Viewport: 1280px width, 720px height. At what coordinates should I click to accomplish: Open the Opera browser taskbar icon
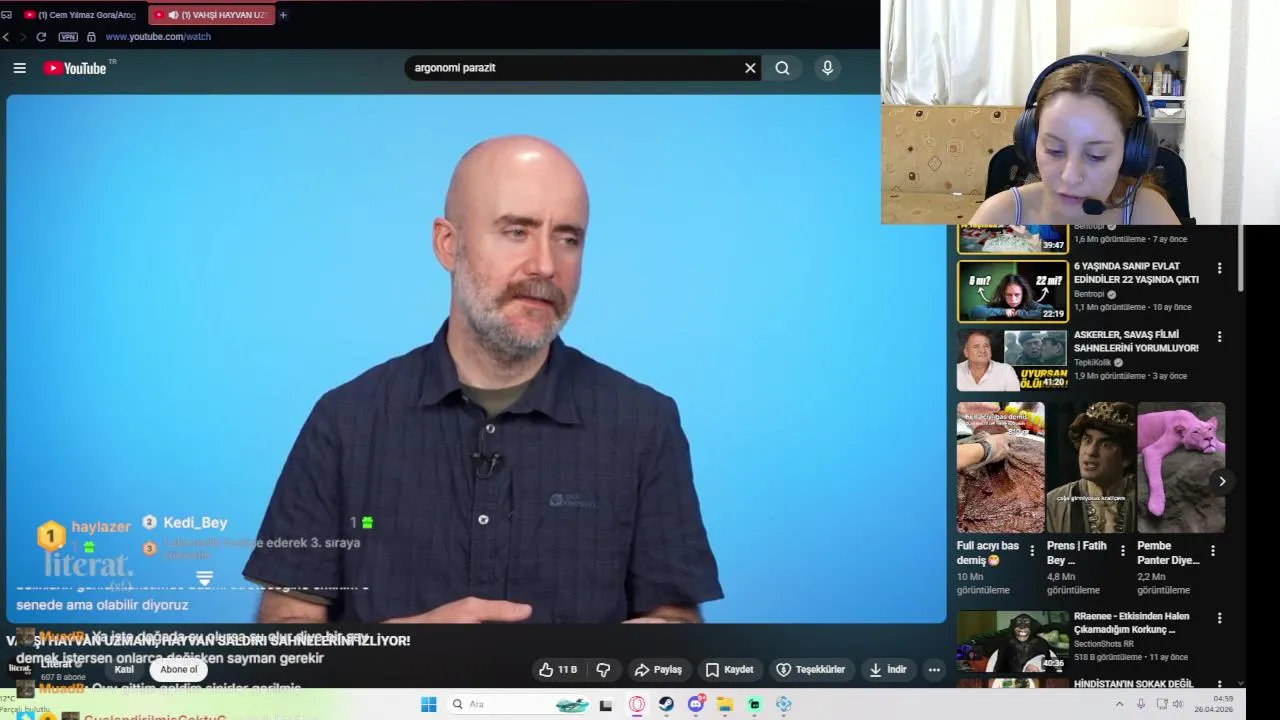(637, 704)
